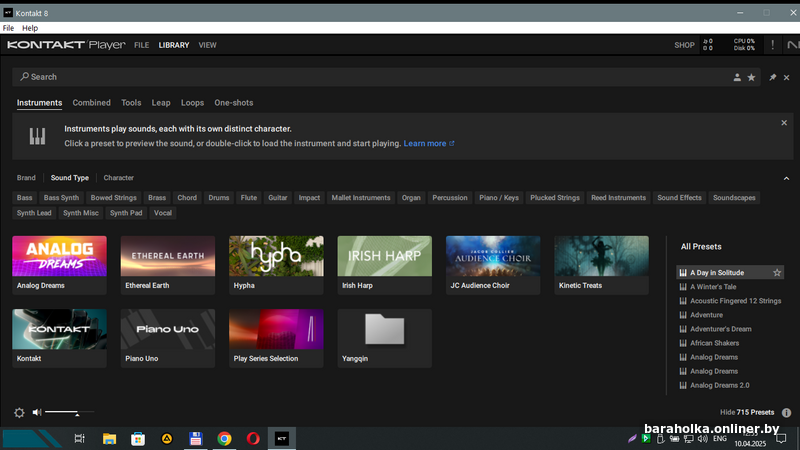Viewport: 800px width, 450px height.
Task: Open the Ethereal Earth library tile
Action: 168,265
